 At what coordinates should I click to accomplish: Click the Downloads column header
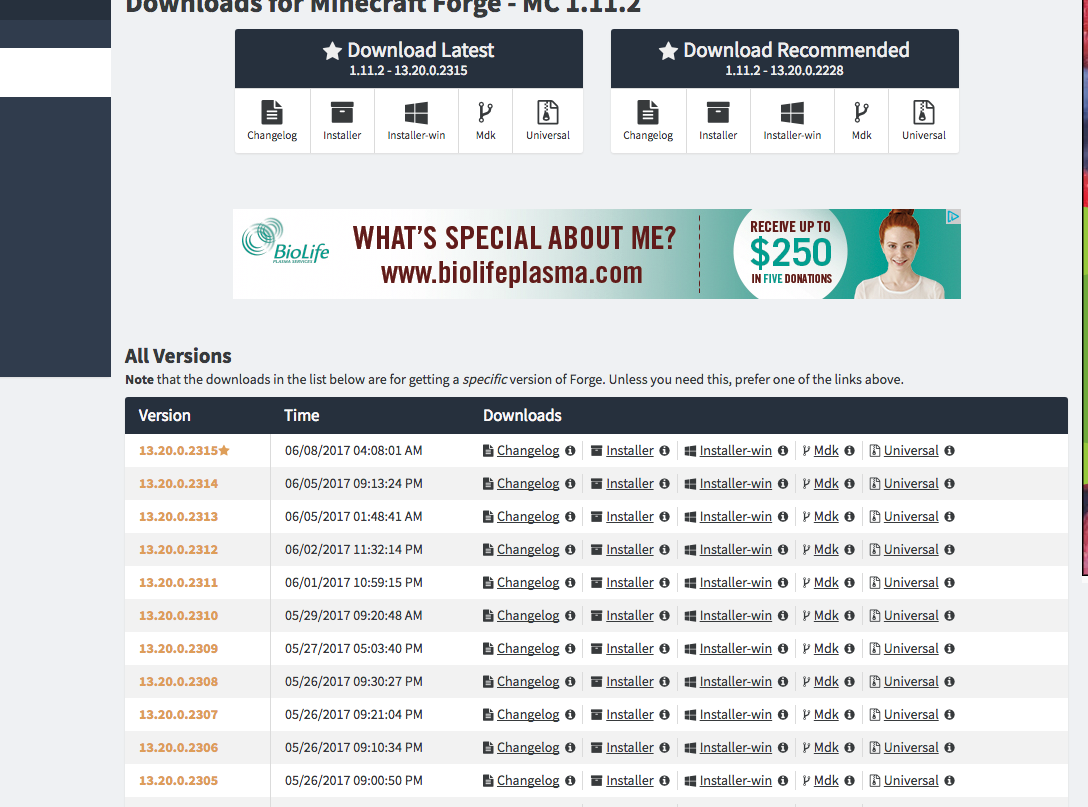coord(522,416)
